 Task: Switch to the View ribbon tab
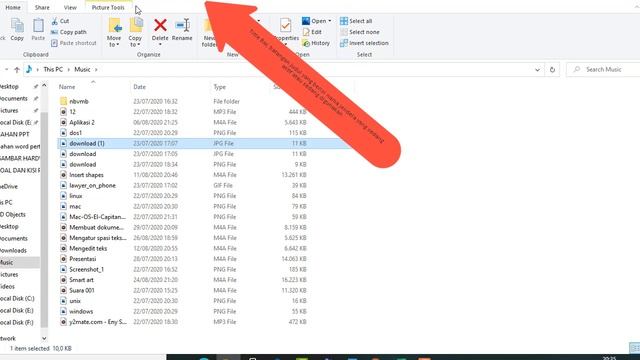click(70, 7)
